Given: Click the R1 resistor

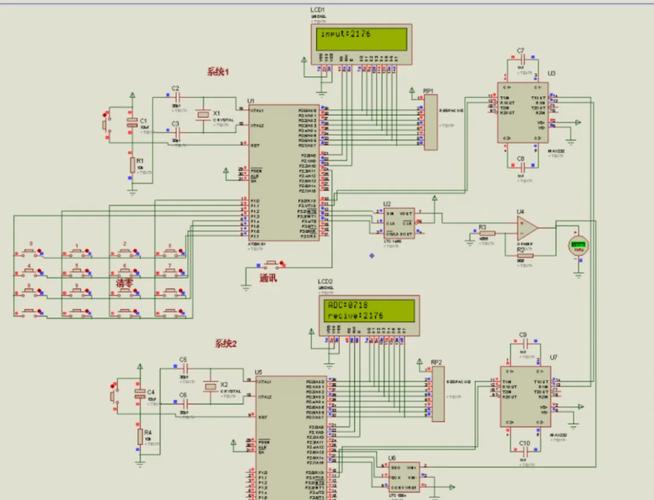Looking at the screenshot, I should coord(130,163).
